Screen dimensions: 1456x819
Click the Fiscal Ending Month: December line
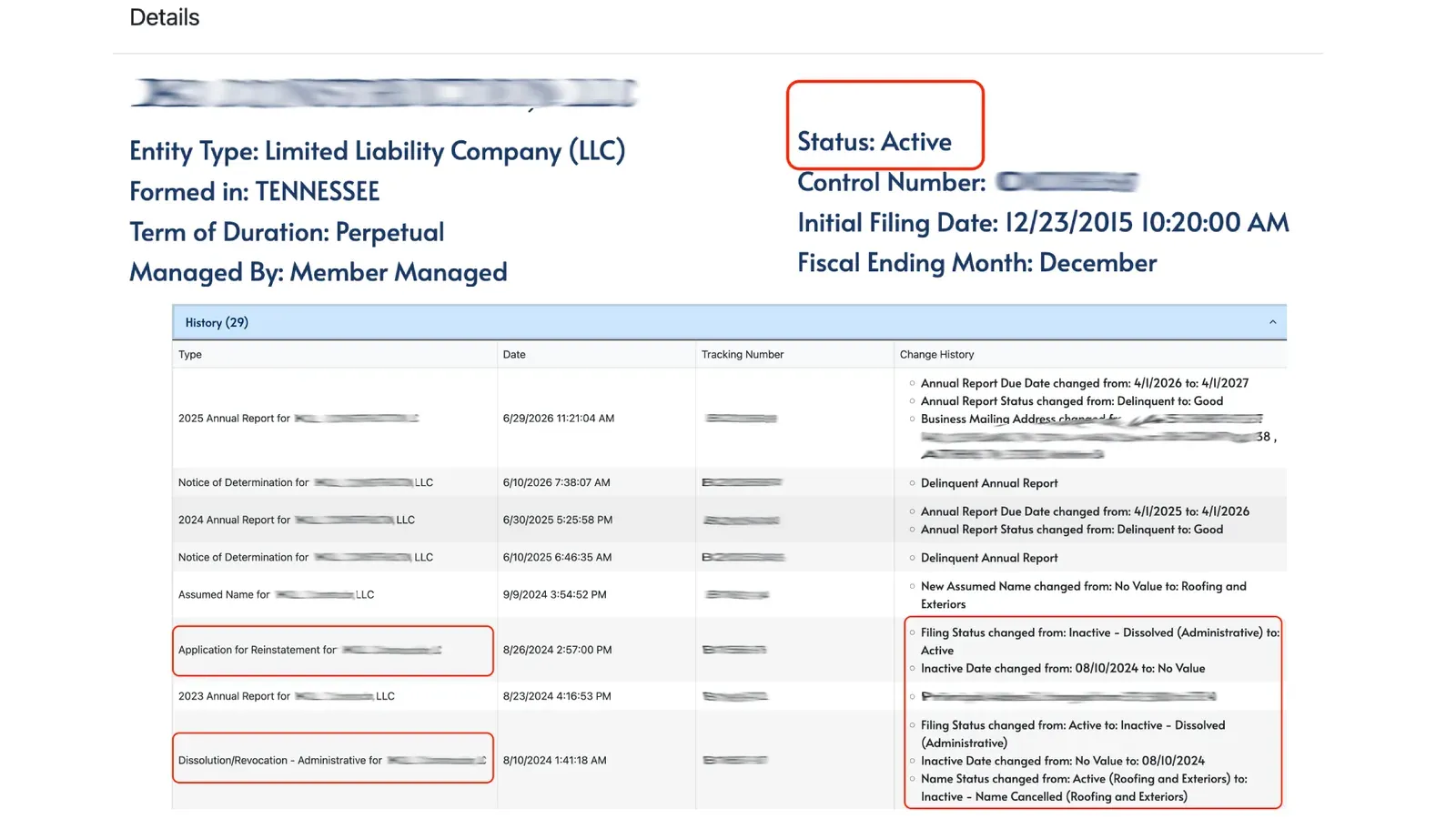pos(977,263)
